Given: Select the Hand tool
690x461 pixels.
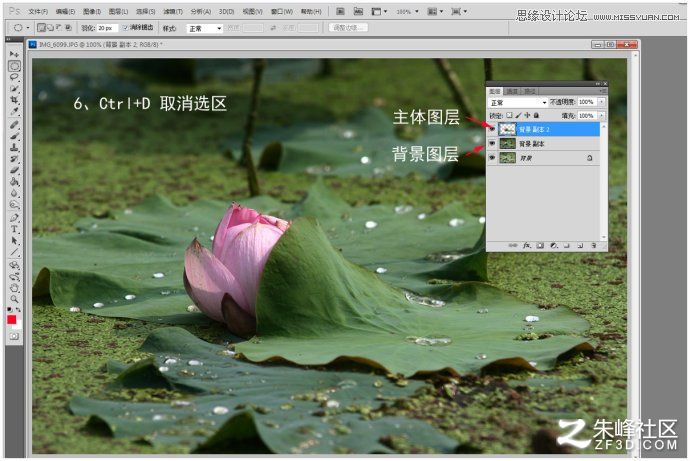Looking at the screenshot, I should [15, 288].
